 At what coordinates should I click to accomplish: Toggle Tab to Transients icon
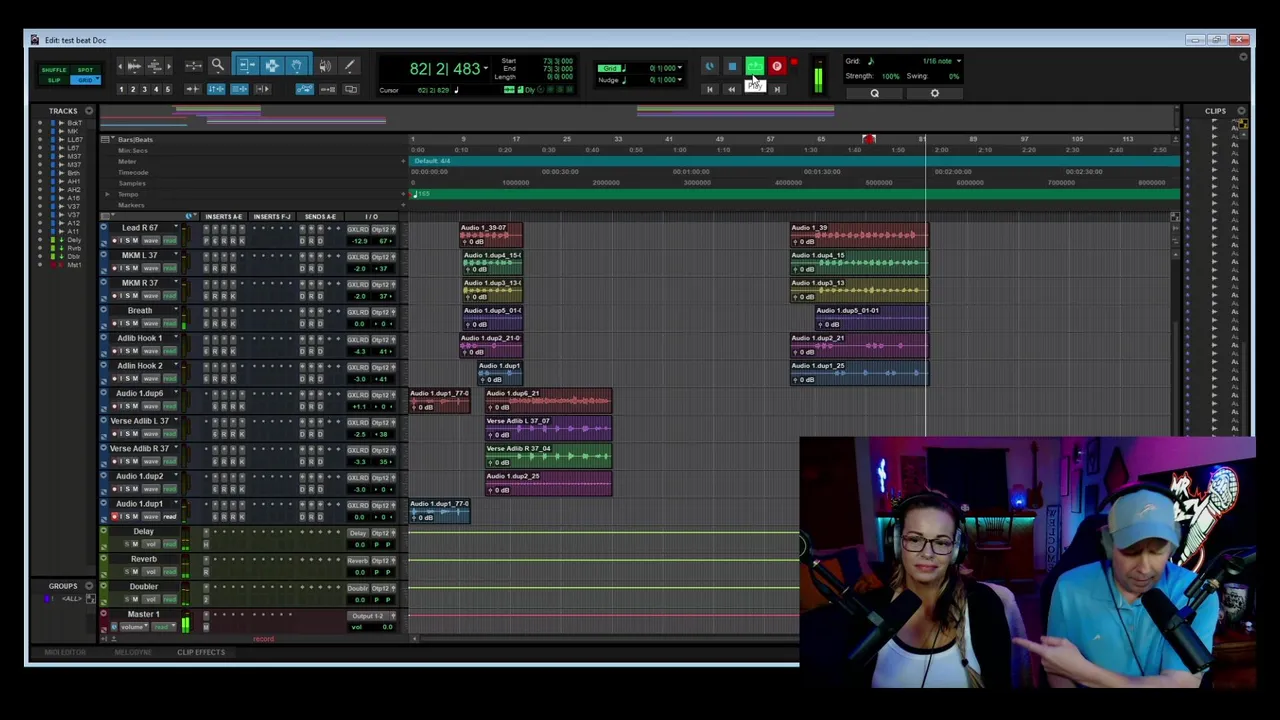click(x=193, y=89)
